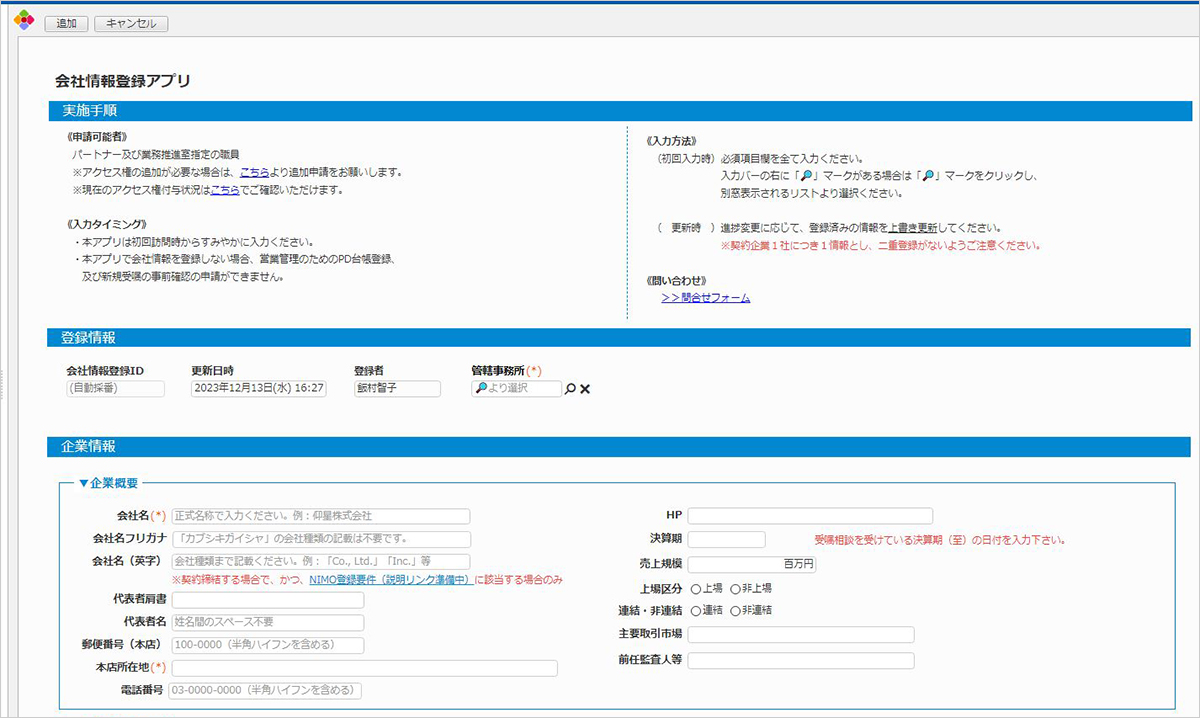This screenshot has height=718, width=1200.
Task: Select the 上場 radio button
Action: pyautogui.click(x=696, y=589)
